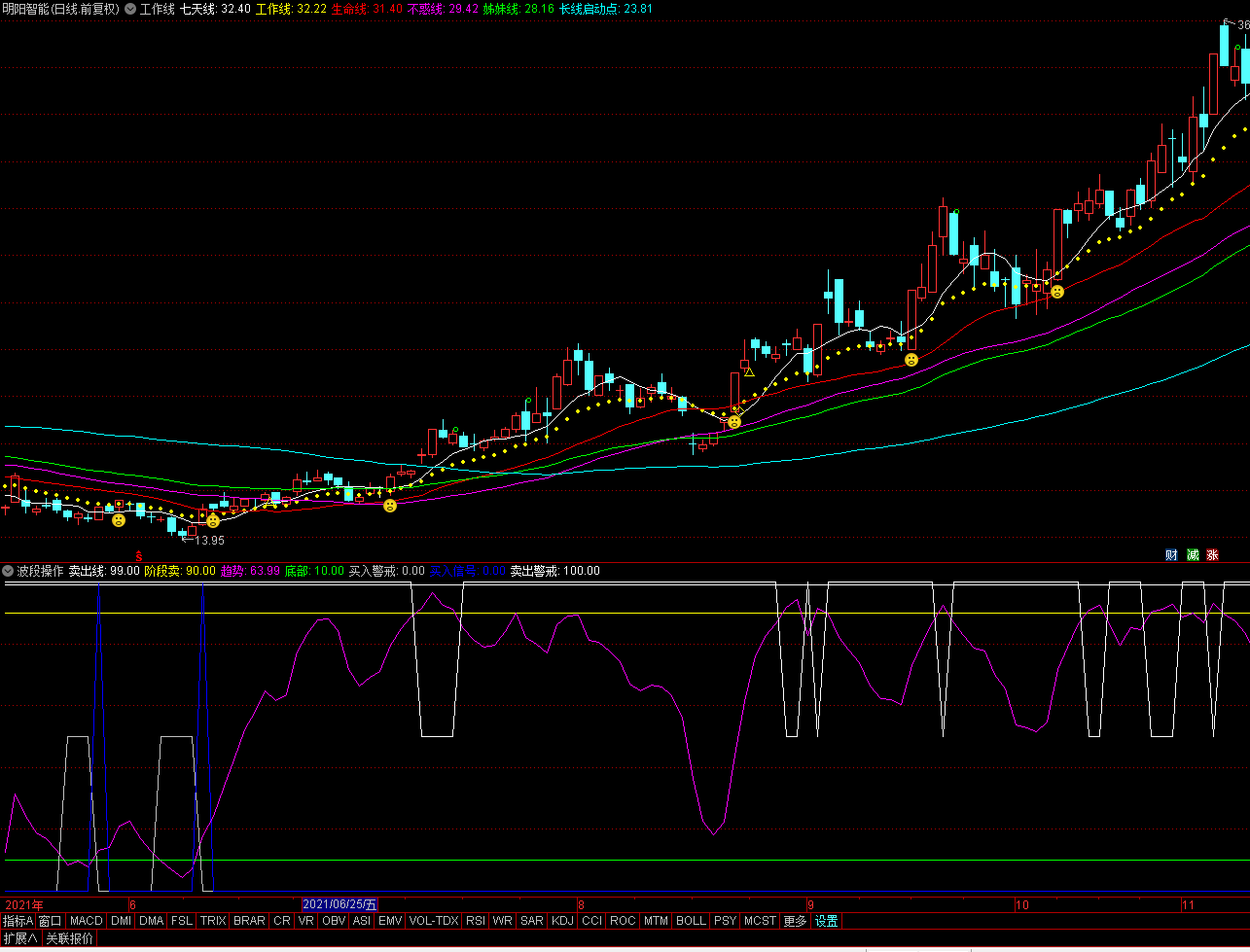Click the 涨 limit-up info icon
Screen dimensions: 1250x952
pyautogui.click(x=1212, y=555)
